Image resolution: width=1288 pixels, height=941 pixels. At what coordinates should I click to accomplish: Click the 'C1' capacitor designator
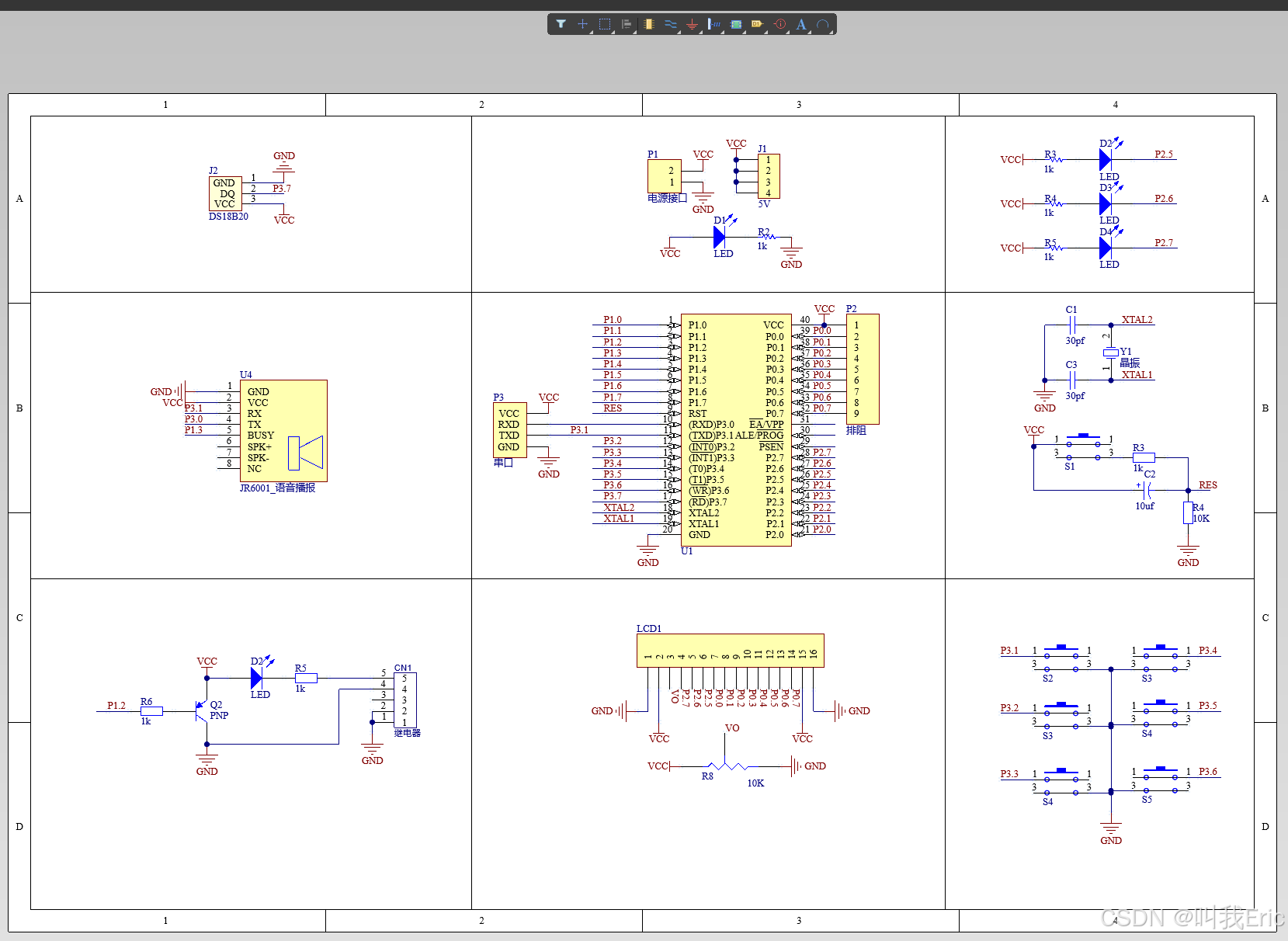pyautogui.click(x=1071, y=310)
